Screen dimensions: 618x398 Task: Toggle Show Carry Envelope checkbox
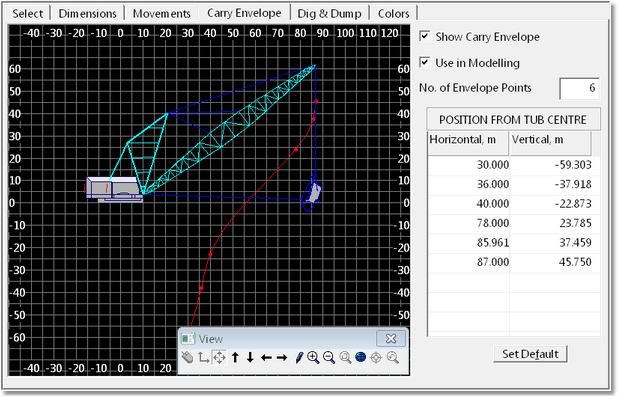click(424, 36)
